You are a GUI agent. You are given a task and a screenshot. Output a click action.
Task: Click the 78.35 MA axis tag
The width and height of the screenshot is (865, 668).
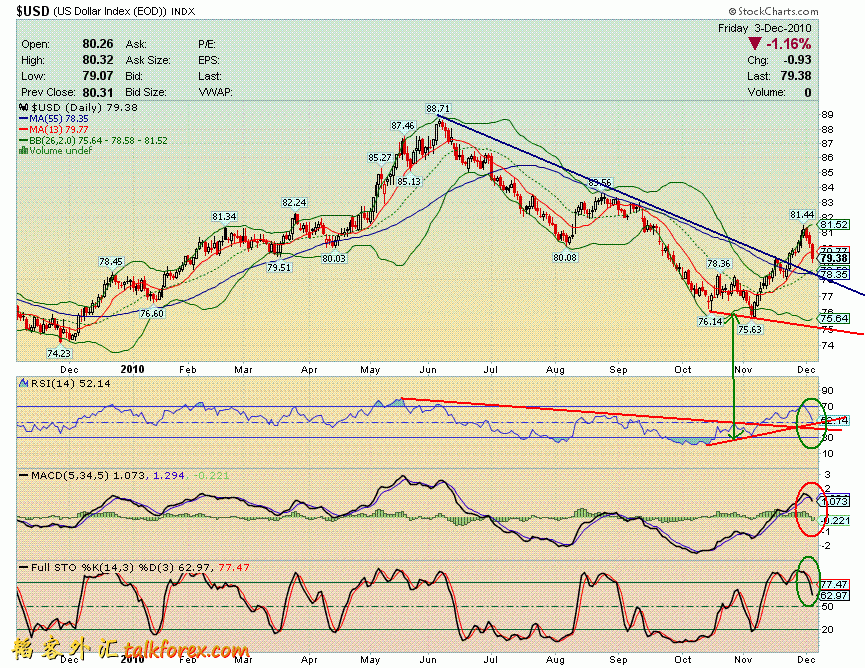click(x=833, y=274)
